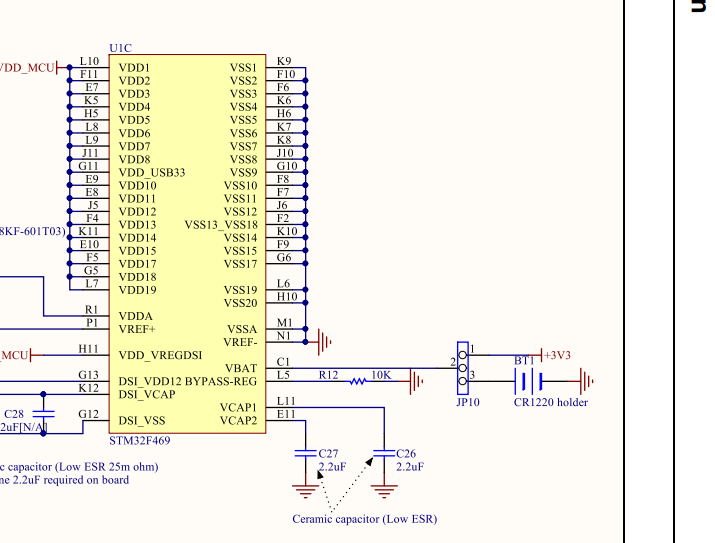Click the DSI_VDD12 pin label
Screen dimensions: 715x543
click(x=150, y=382)
